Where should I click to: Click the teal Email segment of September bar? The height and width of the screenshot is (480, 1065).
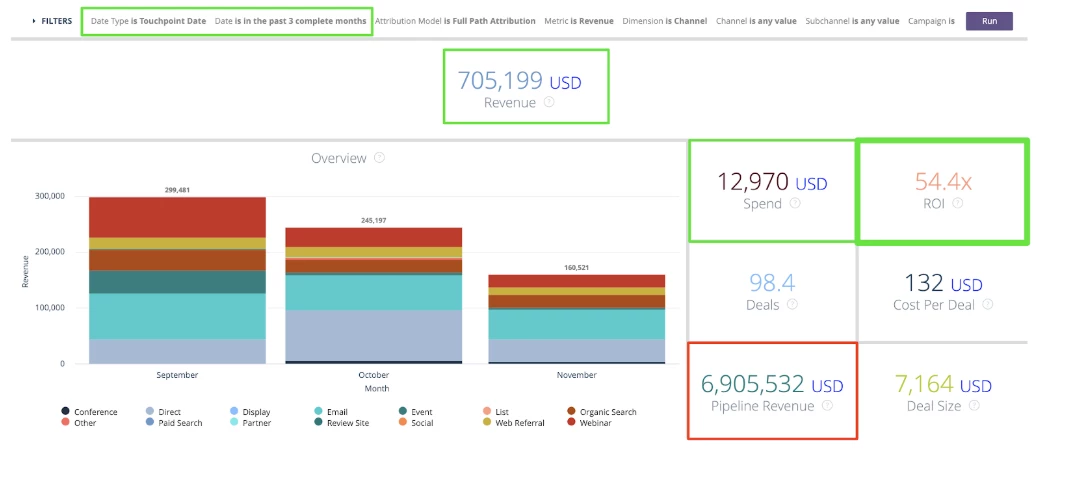(177, 316)
